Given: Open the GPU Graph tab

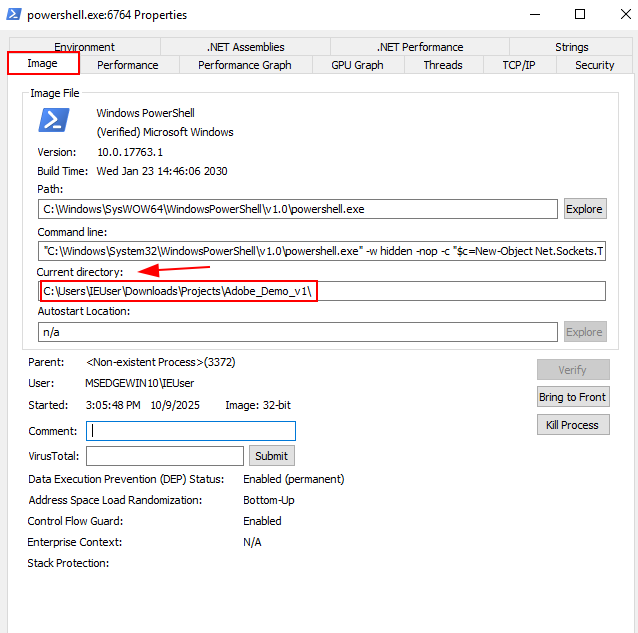Looking at the screenshot, I should [x=357, y=65].
